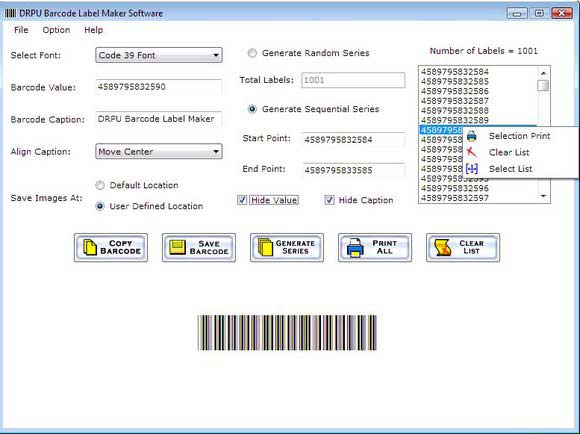
Task: Click the Barcode Caption input field
Action: (x=159, y=119)
